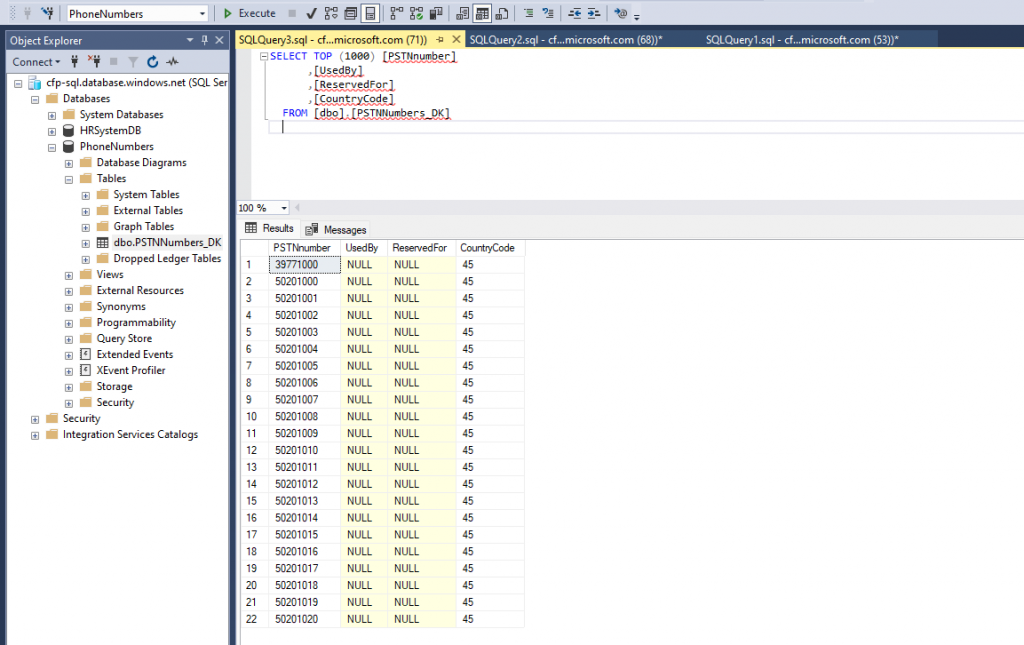This screenshot has width=1024, height=645.
Task: Click the Activity Monitor icon in Object Explorer
Action: tap(172, 62)
